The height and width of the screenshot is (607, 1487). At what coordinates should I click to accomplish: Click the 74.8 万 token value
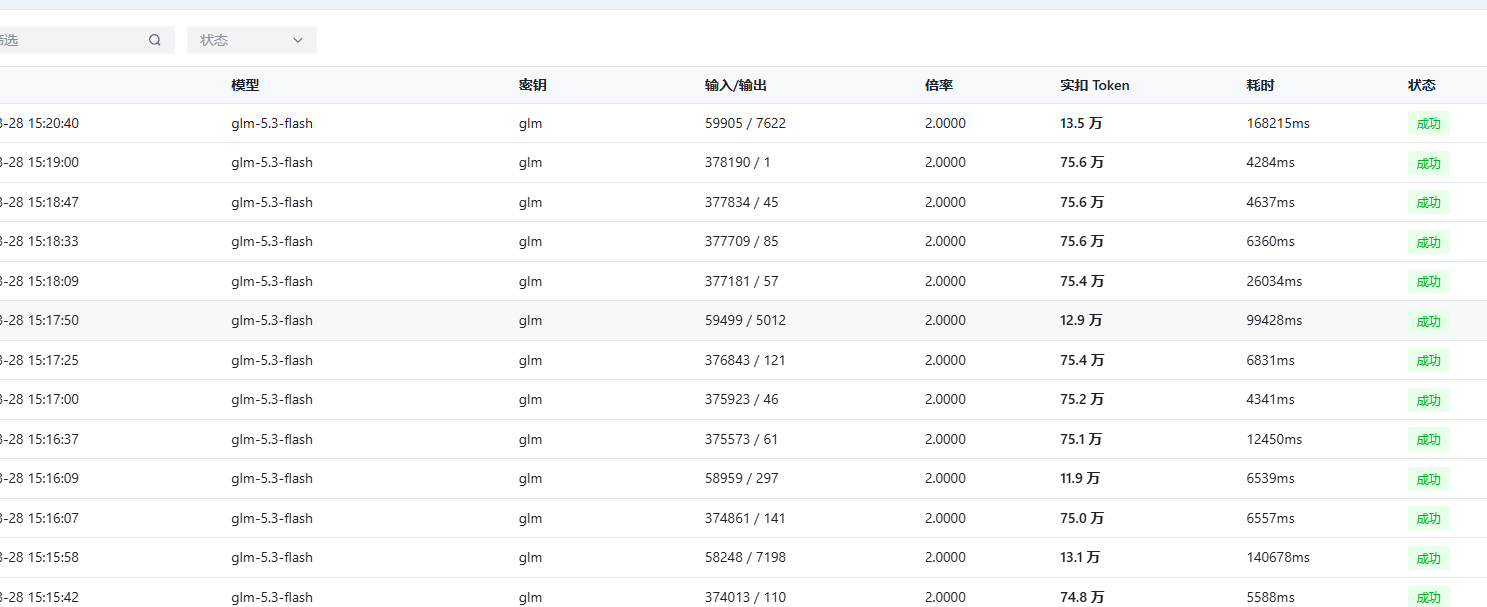point(1082,597)
